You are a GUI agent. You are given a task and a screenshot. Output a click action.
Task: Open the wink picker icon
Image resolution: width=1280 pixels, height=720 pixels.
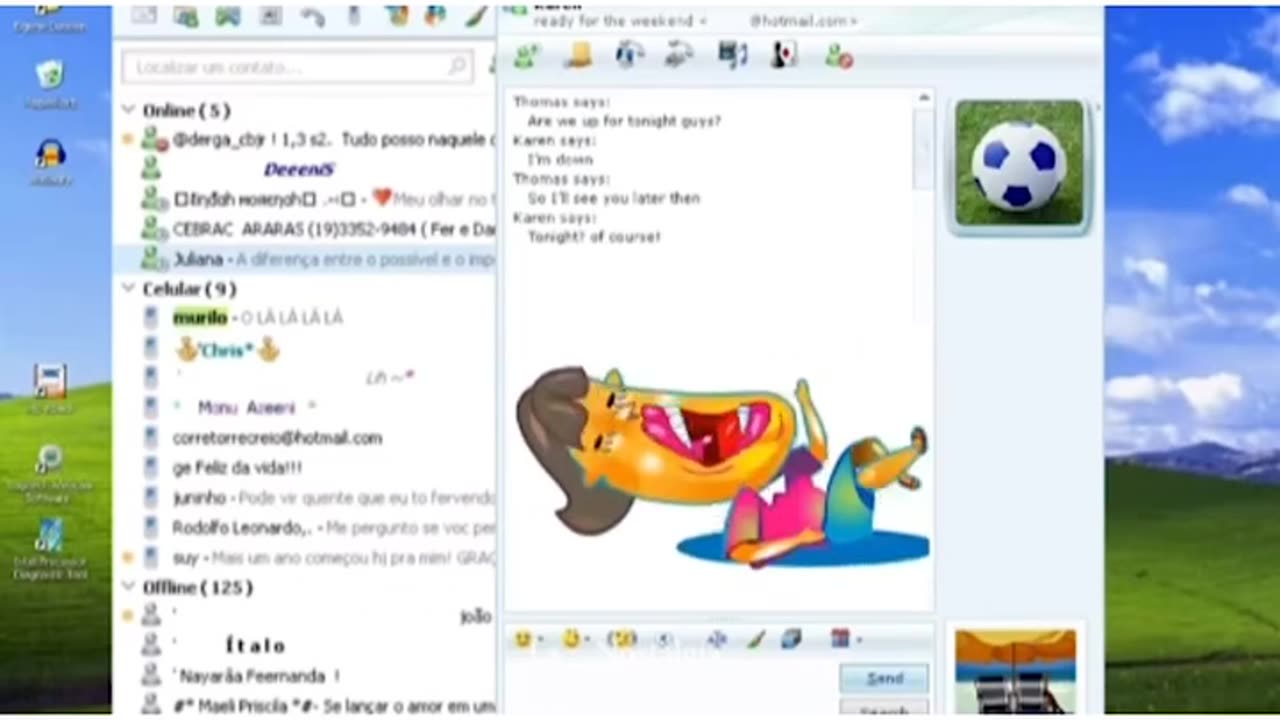click(571, 639)
